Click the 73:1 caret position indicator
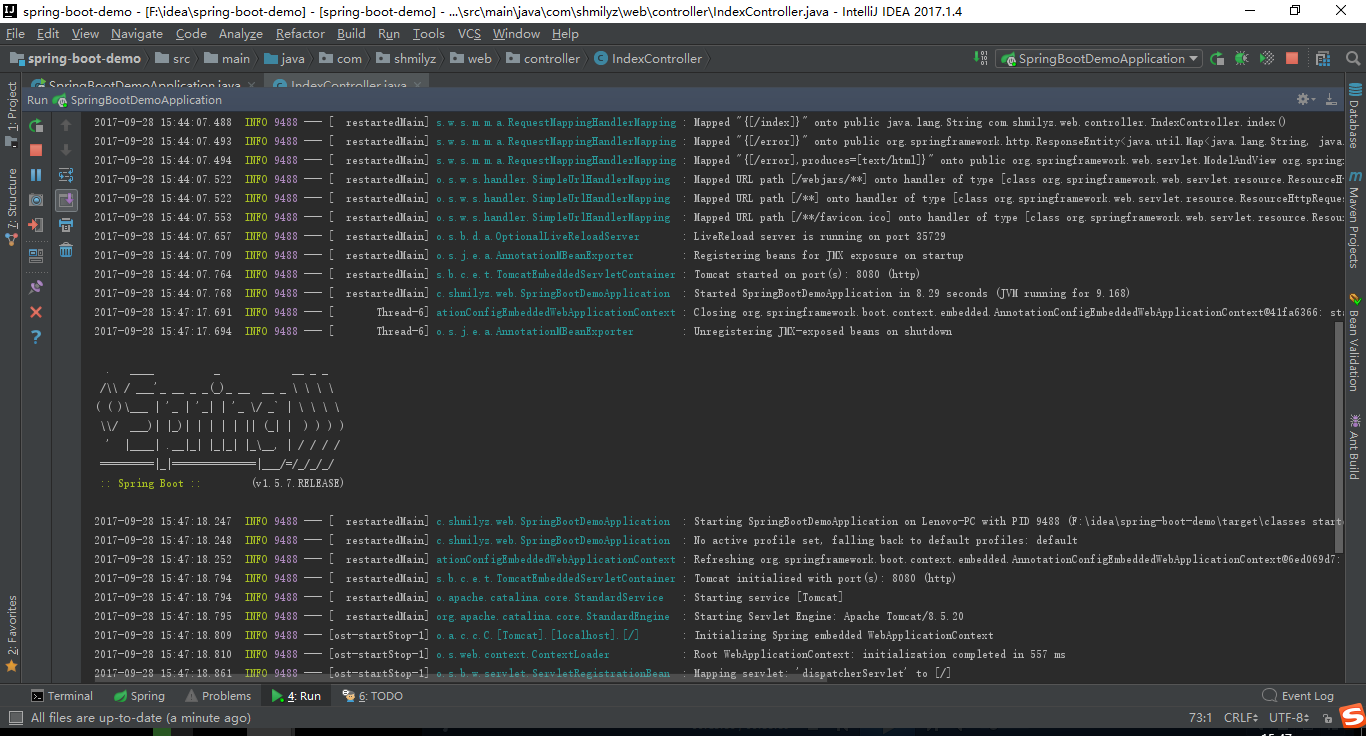Screen dimensions: 1366x736 click(x=1199, y=717)
